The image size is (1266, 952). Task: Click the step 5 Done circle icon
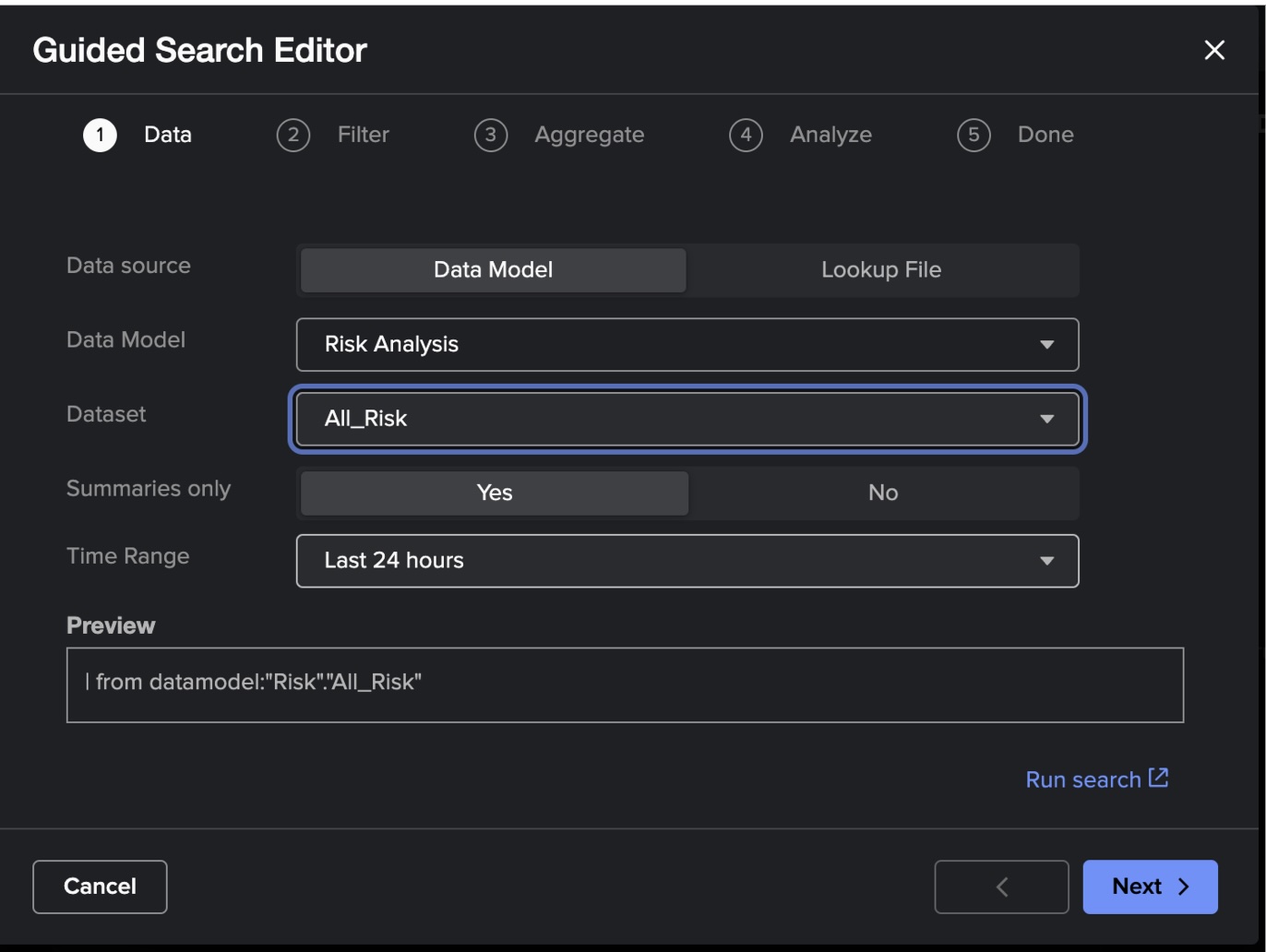pos(973,136)
